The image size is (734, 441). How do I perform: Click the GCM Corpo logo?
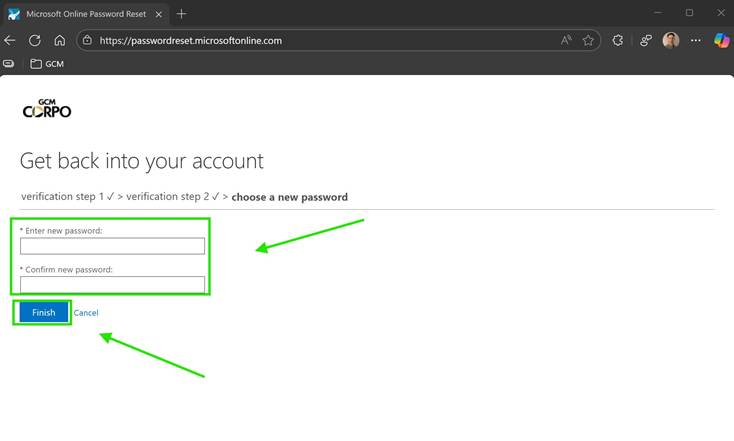point(47,108)
